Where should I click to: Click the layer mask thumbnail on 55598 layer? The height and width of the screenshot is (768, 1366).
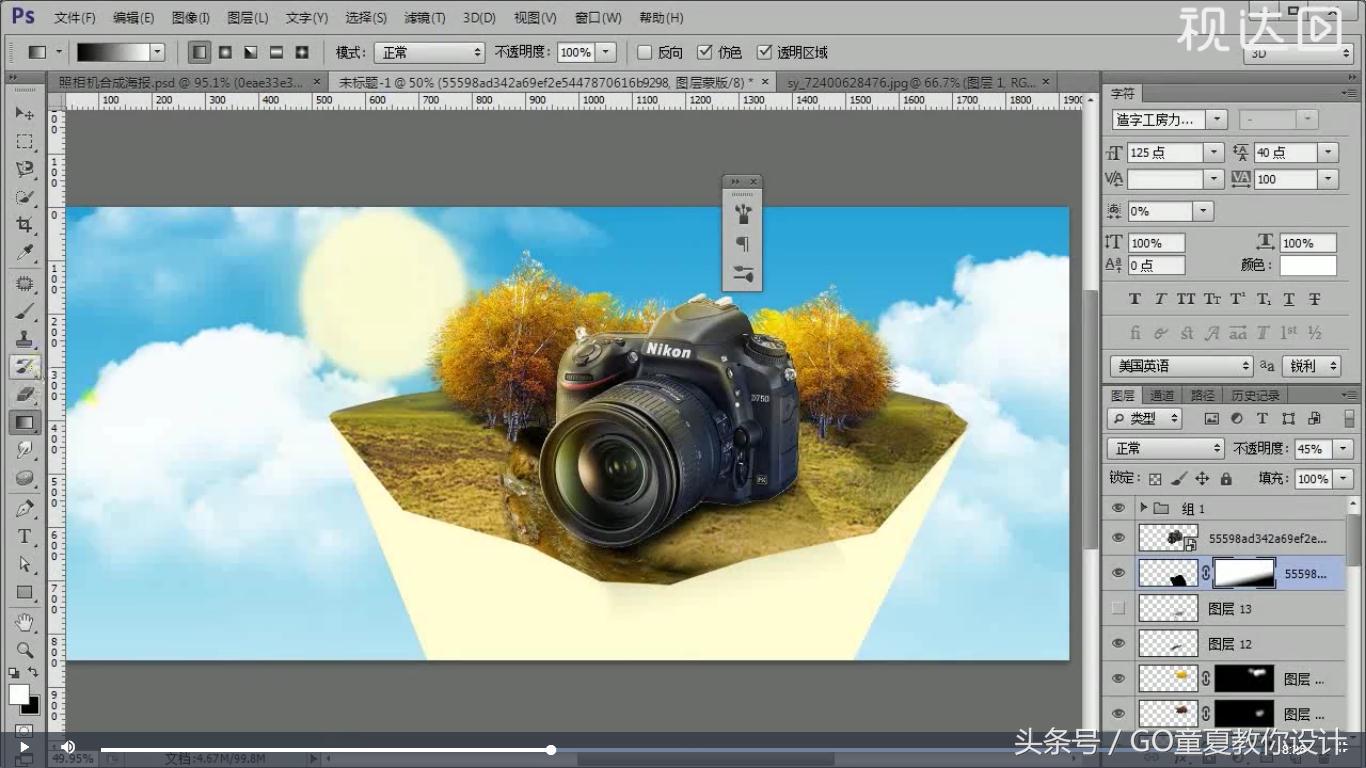1243,572
